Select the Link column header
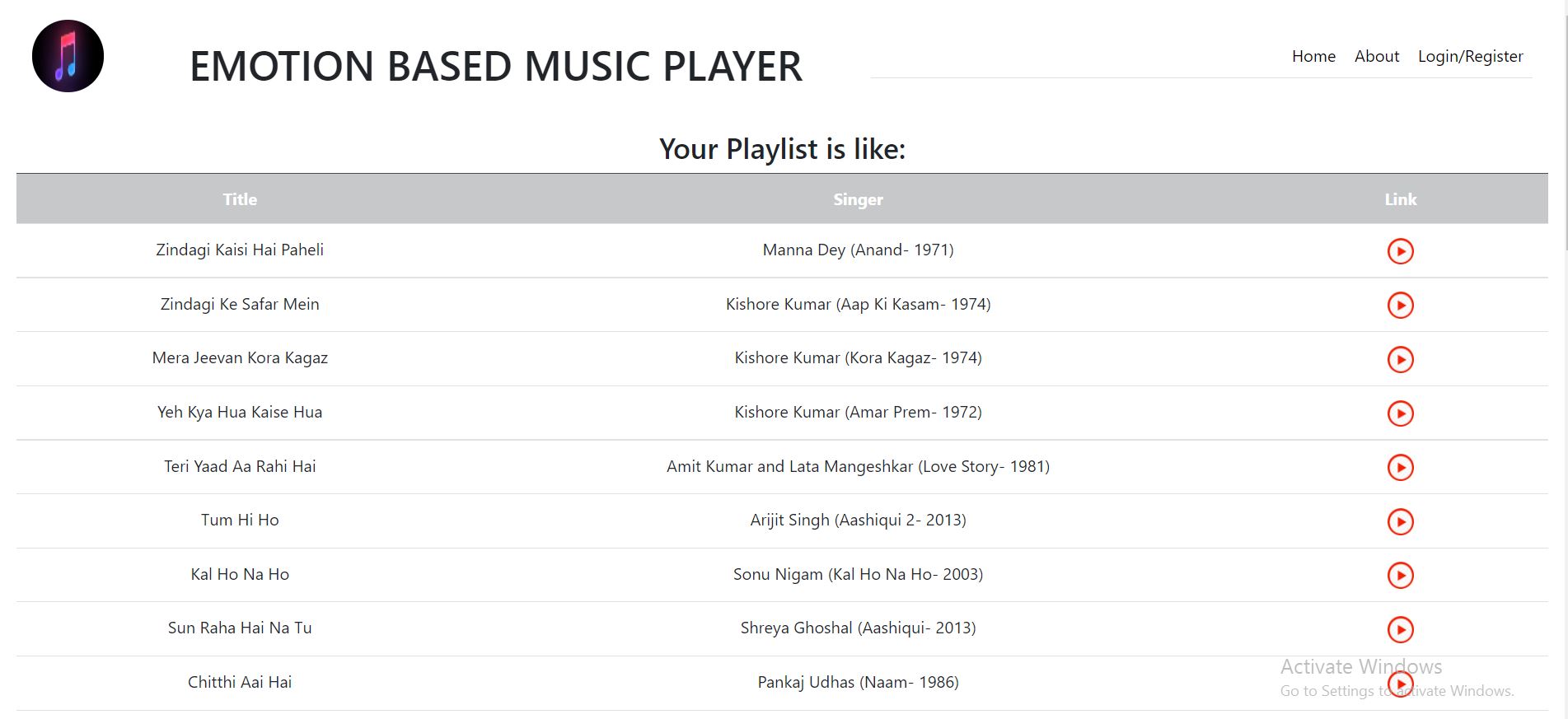The image size is (1568, 719). tap(1399, 198)
